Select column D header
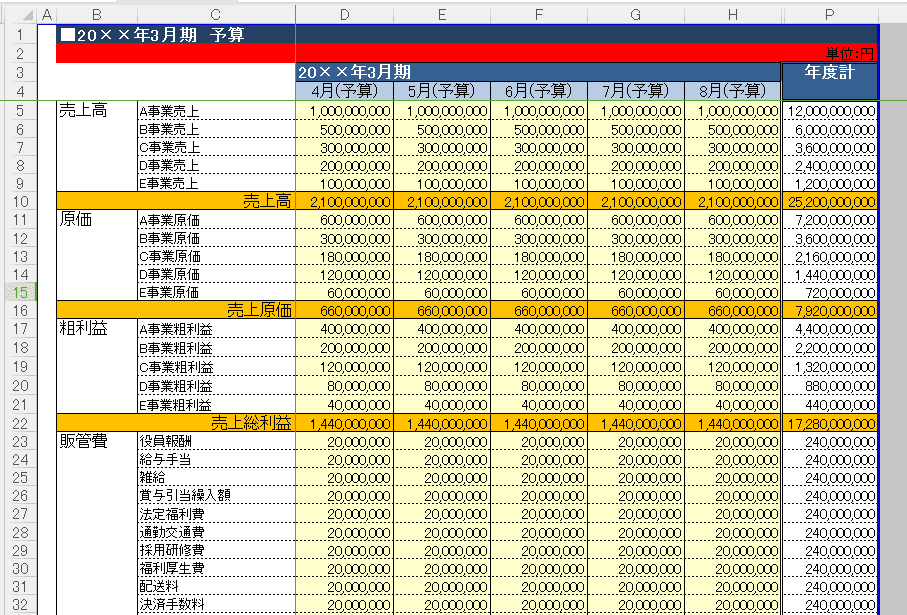This screenshot has height=615, width=907. (344, 14)
